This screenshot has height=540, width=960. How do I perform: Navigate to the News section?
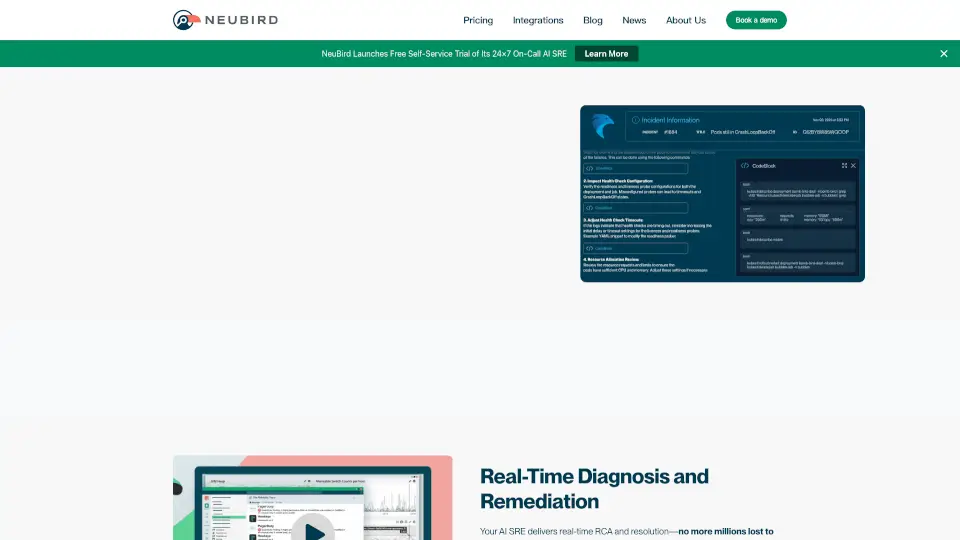pyautogui.click(x=634, y=20)
